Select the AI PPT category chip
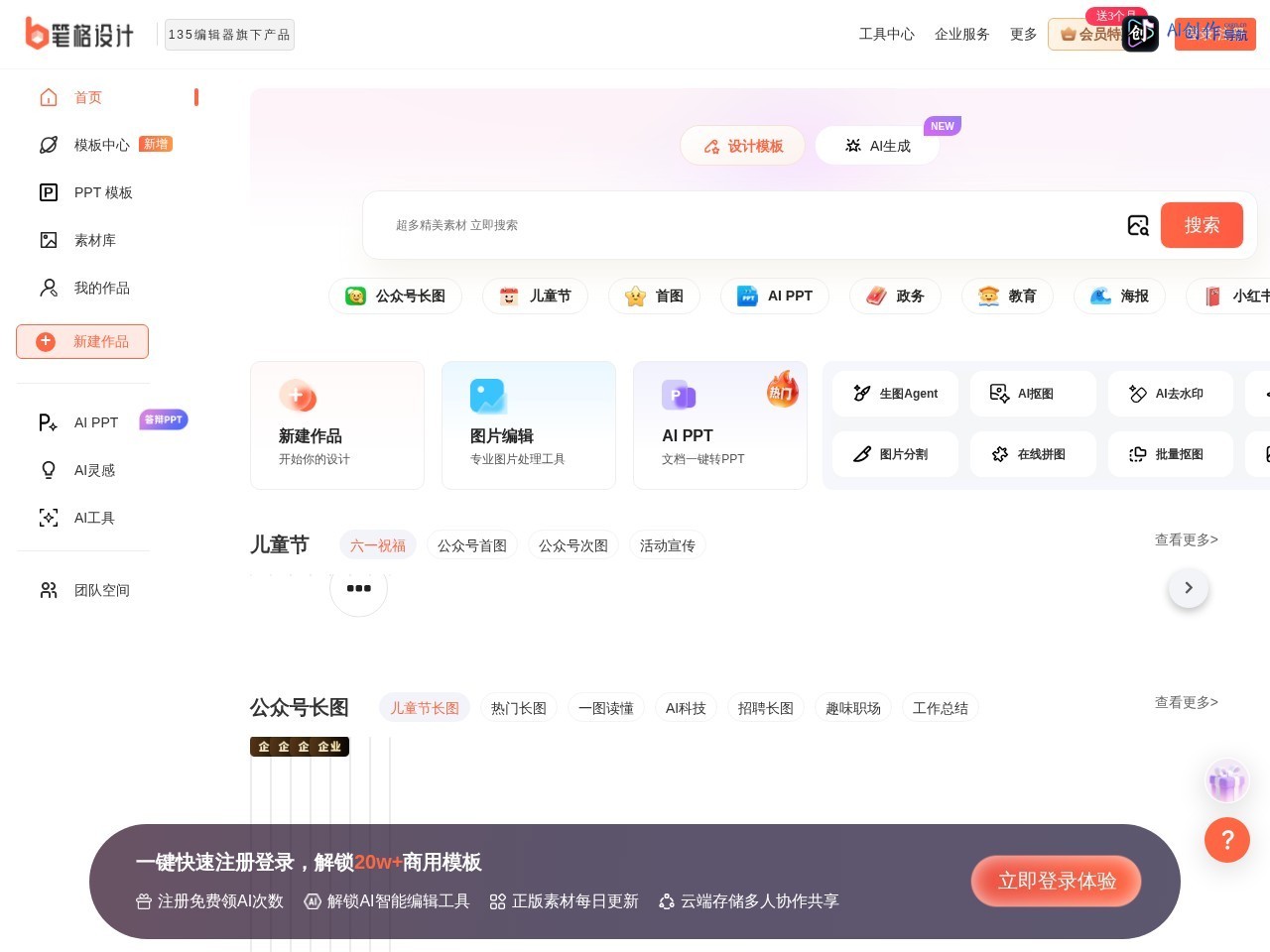Viewport: 1270px width, 952px height. click(x=775, y=296)
